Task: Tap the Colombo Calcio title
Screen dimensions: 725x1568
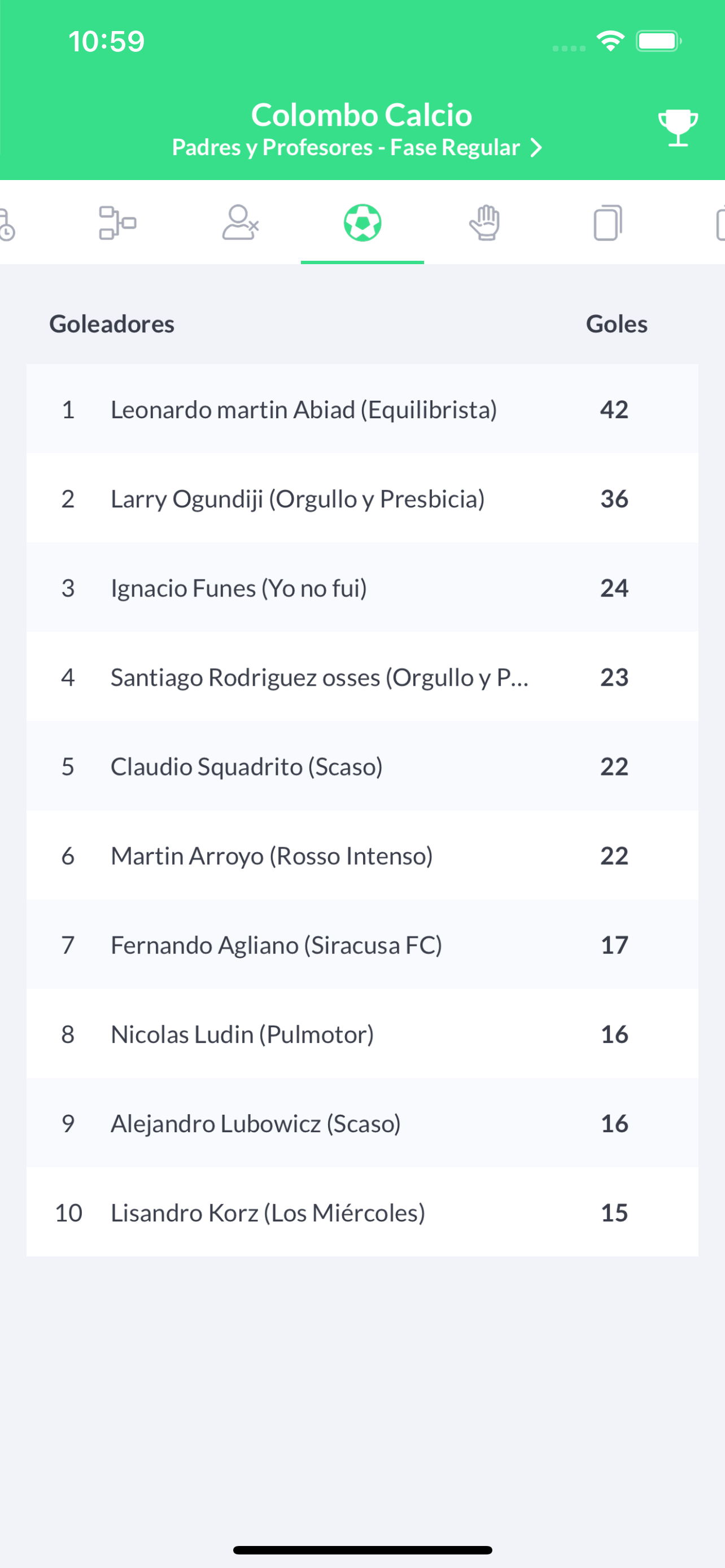Action: click(x=361, y=115)
